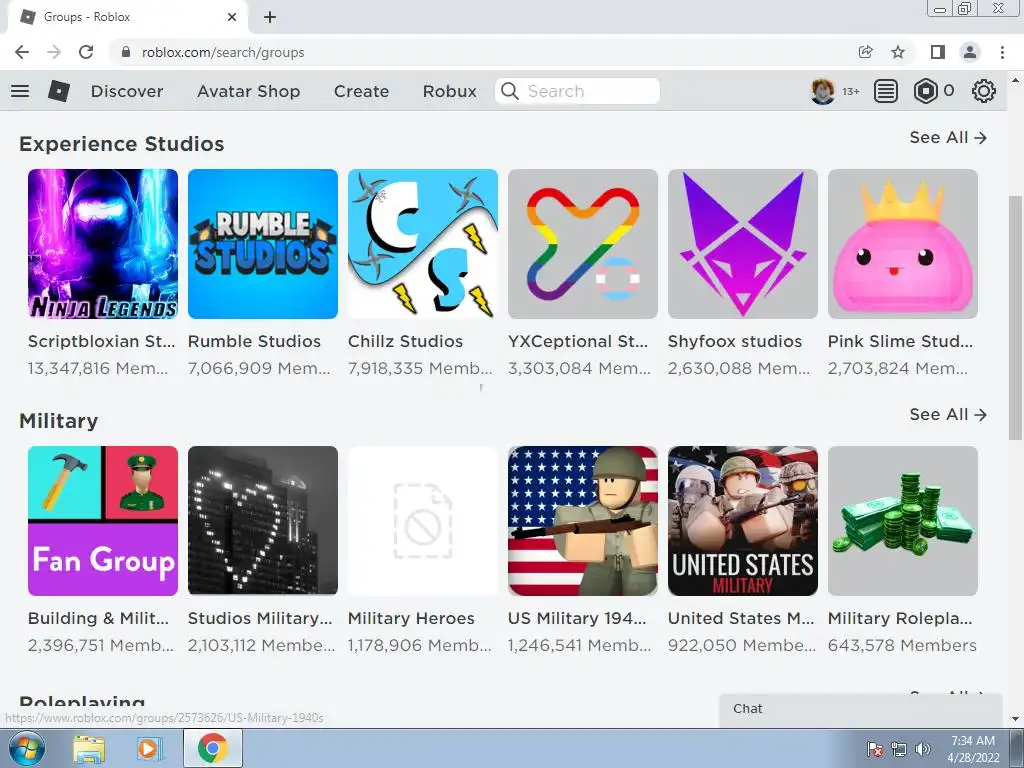Viewport: 1024px width, 768px height.
Task: See All Experience Studios groups
Action: click(x=948, y=138)
